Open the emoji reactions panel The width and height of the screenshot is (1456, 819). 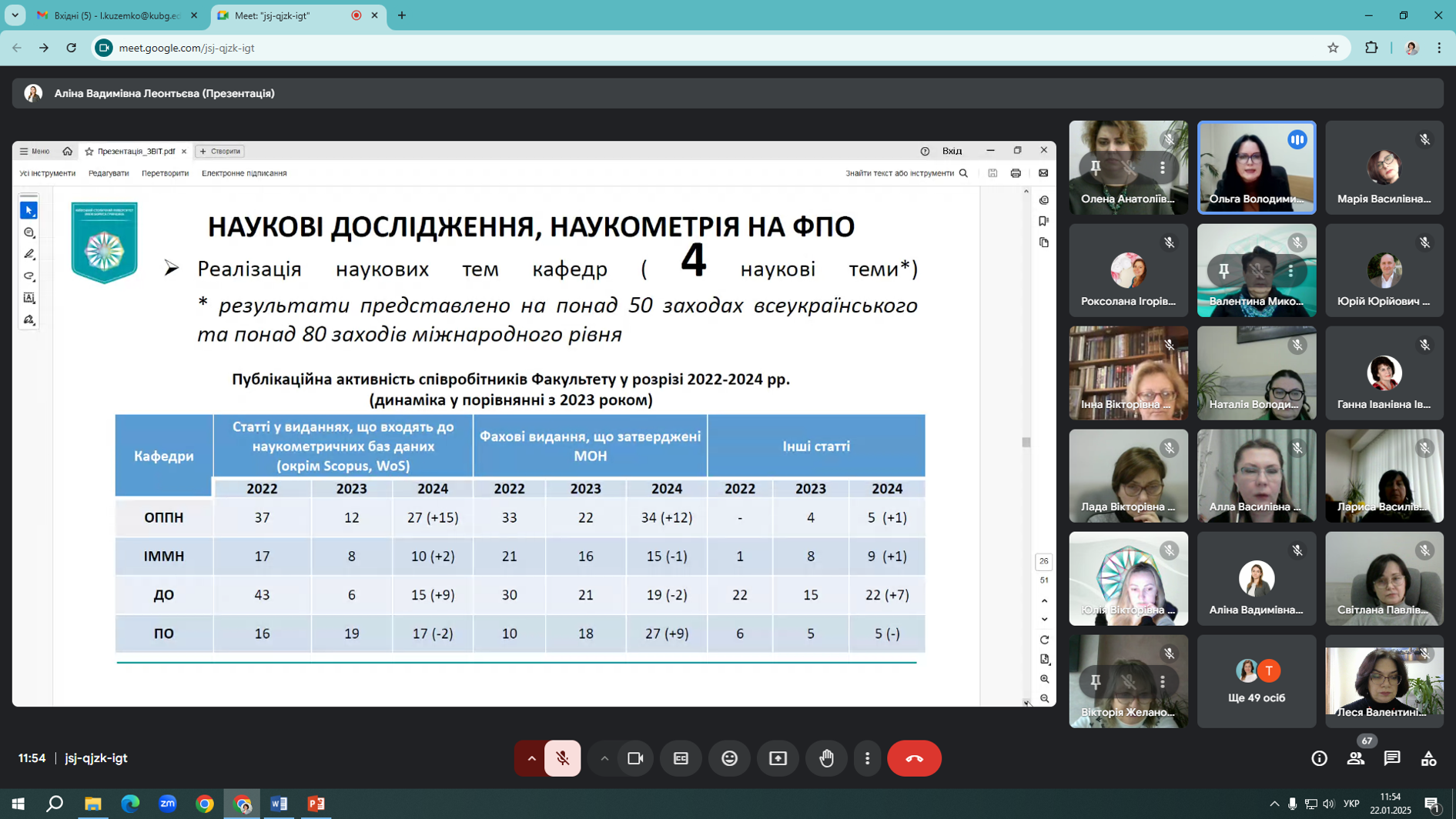pyautogui.click(x=729, y=758)
